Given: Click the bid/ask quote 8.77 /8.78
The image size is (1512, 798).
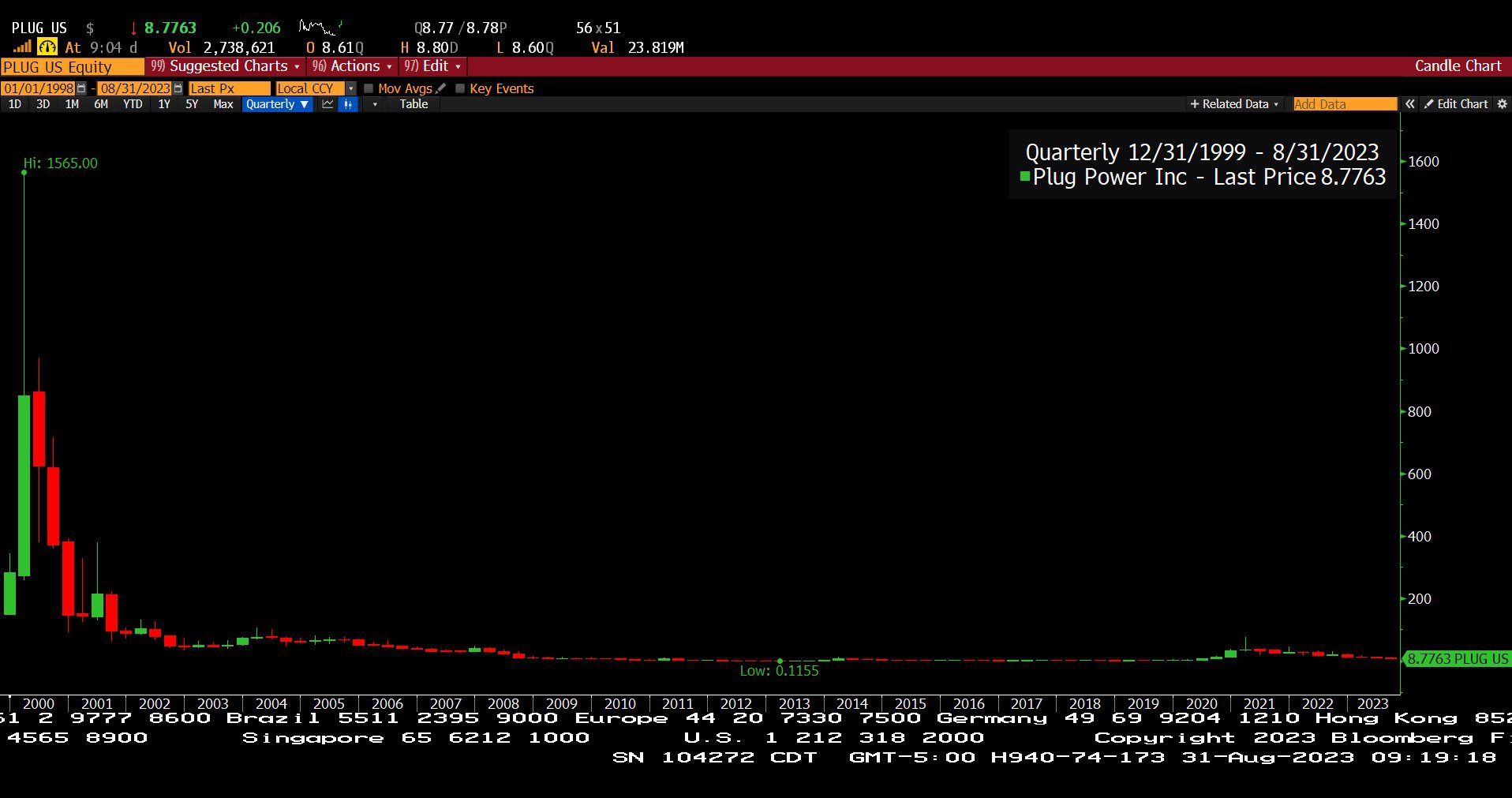Looking at the screenshot, I should pyautogui.click(x=460, y=28).
